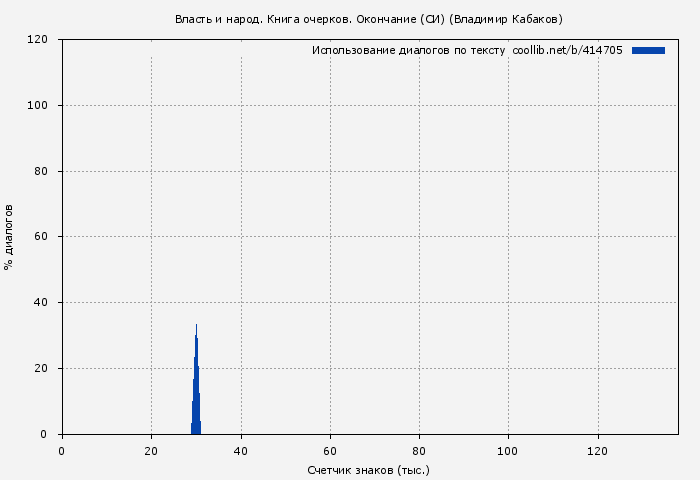The width and height of the screenshot is (700, 480).
Task: Click the 40 tick label on the y-axis
Action: (41, 303)
